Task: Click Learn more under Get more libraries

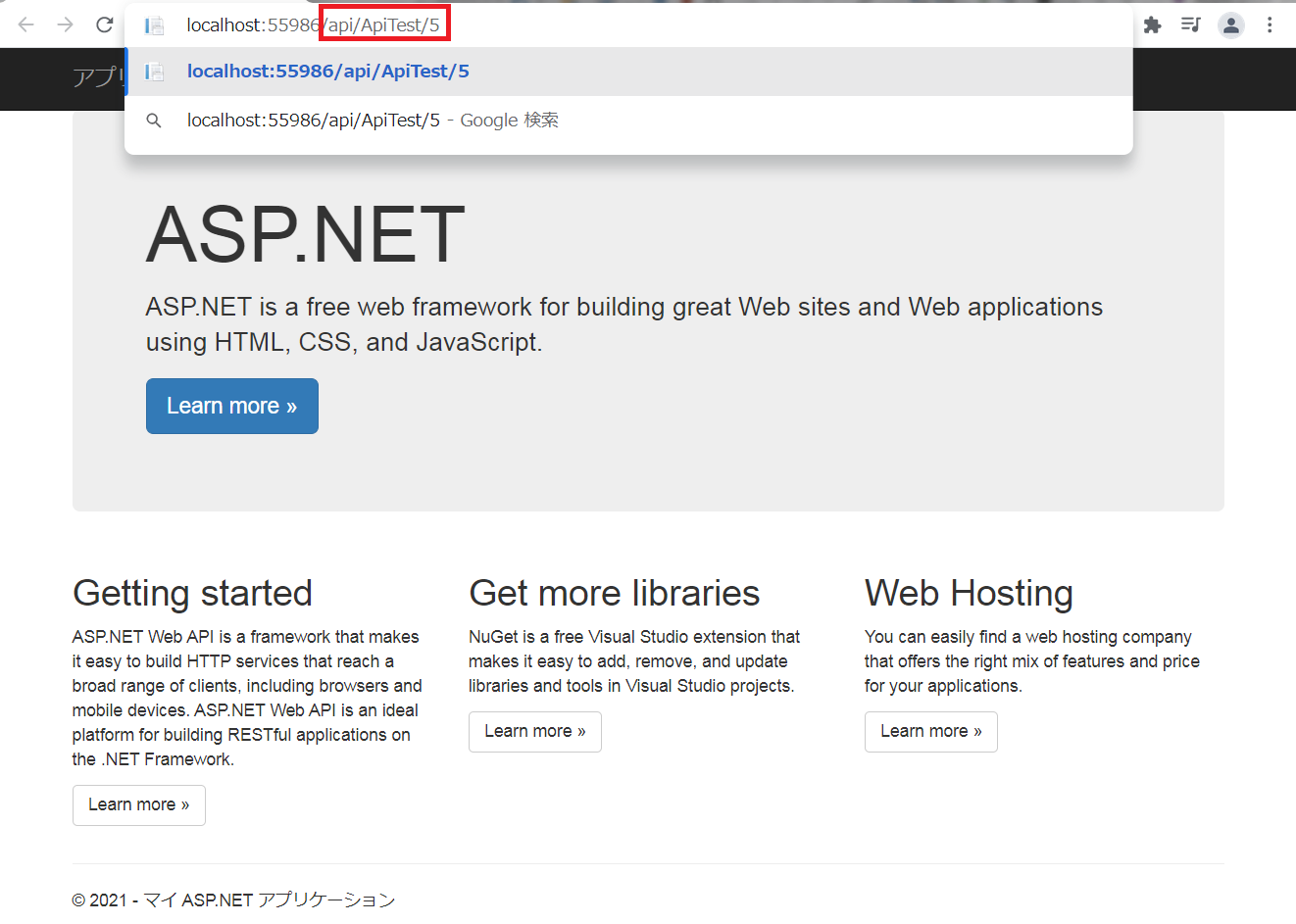Action: 534,731
